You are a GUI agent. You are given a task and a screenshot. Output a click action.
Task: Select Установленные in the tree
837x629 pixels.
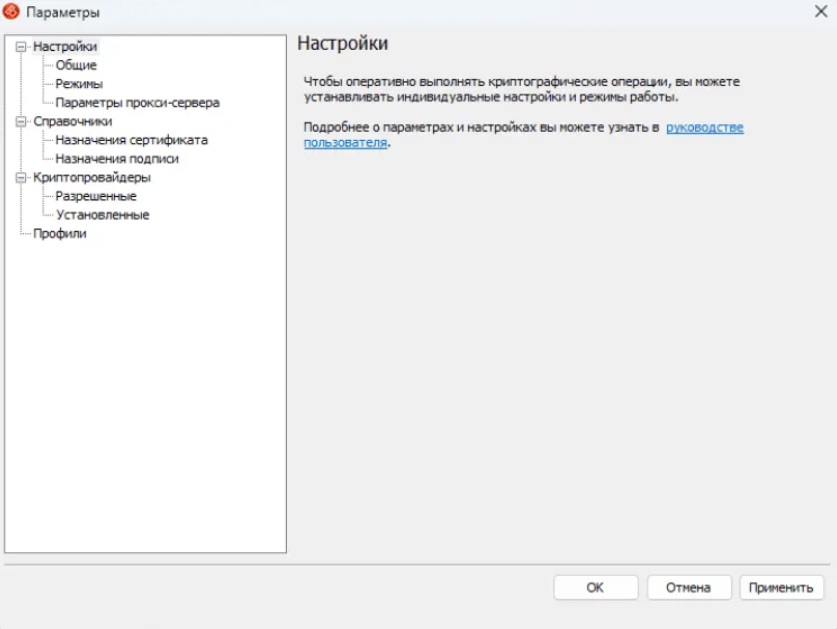point(102,215)
